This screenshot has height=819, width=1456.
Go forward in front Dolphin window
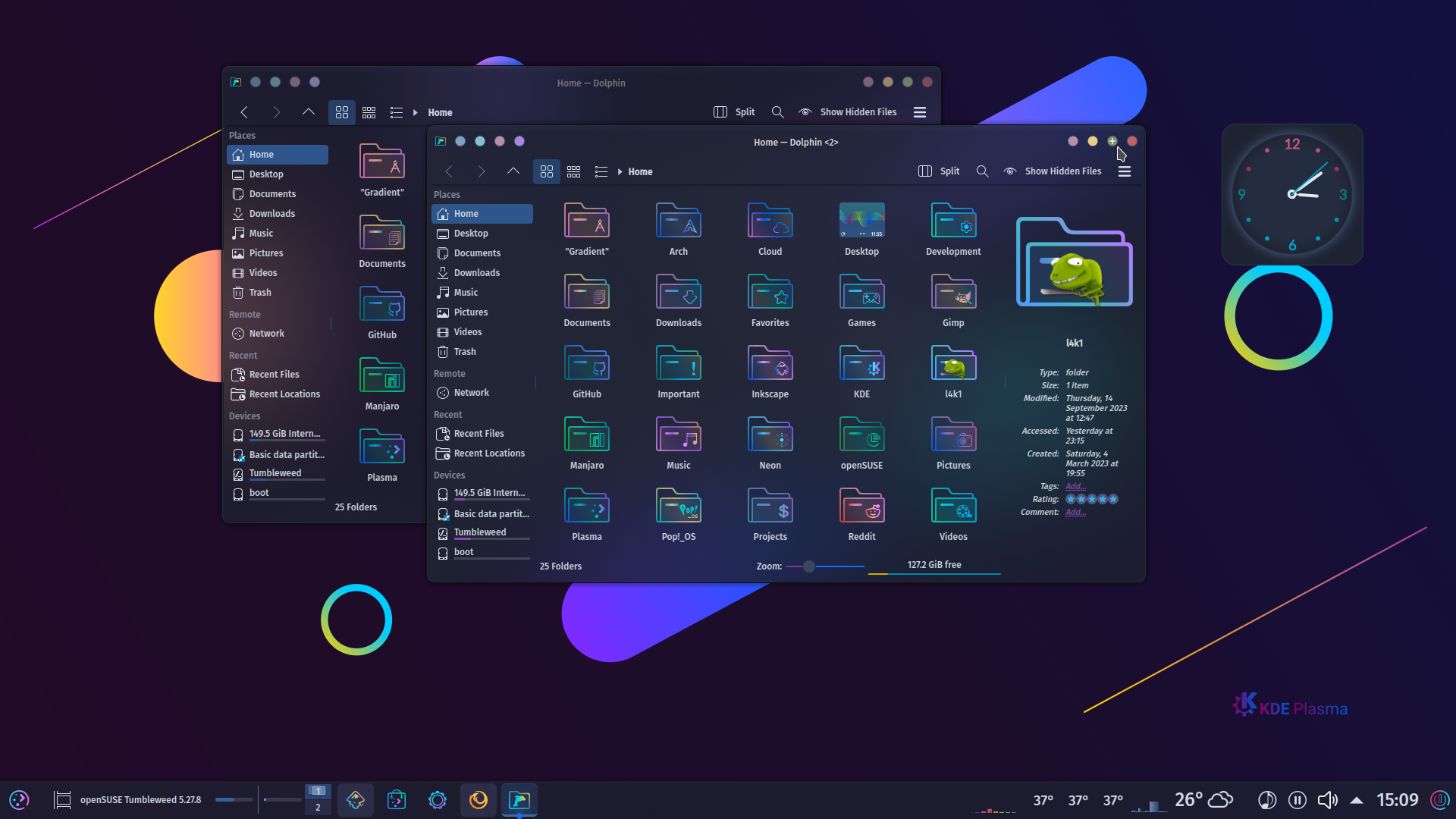pyautogui.click(x=481, y=171)
